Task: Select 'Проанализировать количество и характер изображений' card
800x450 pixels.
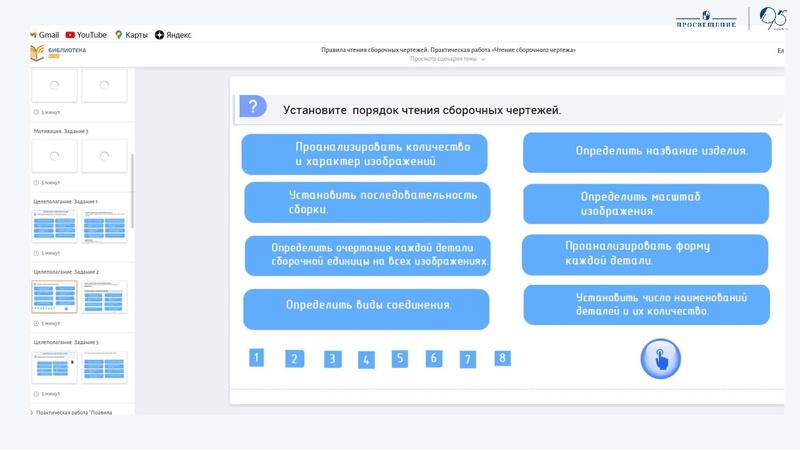Action: (x=364, y=154)
